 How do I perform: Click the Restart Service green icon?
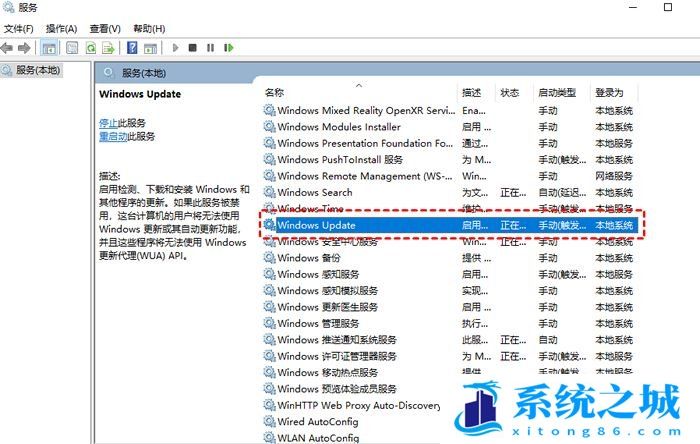pos(229,48)
